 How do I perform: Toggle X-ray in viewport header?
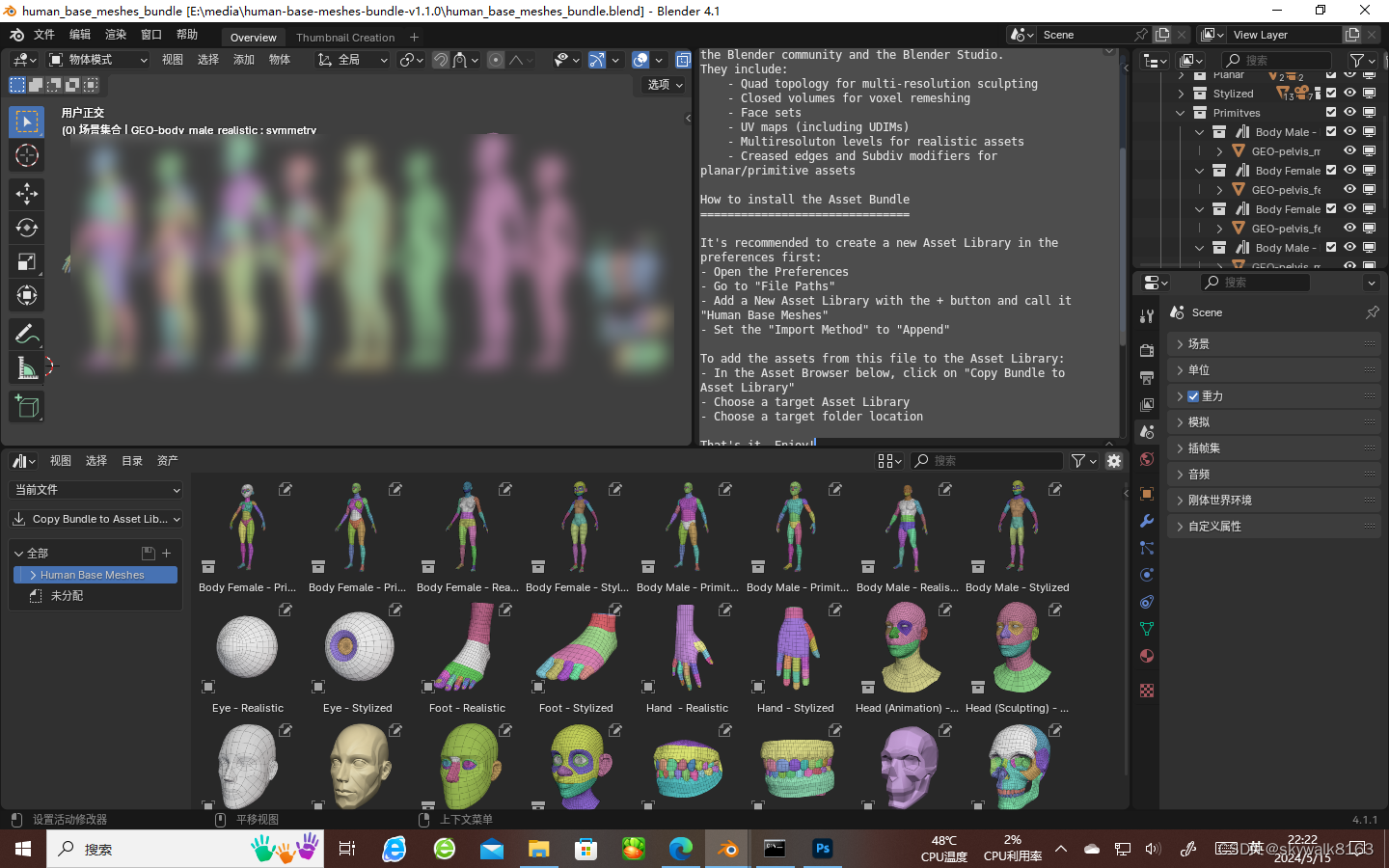click(x=684, y=60)
